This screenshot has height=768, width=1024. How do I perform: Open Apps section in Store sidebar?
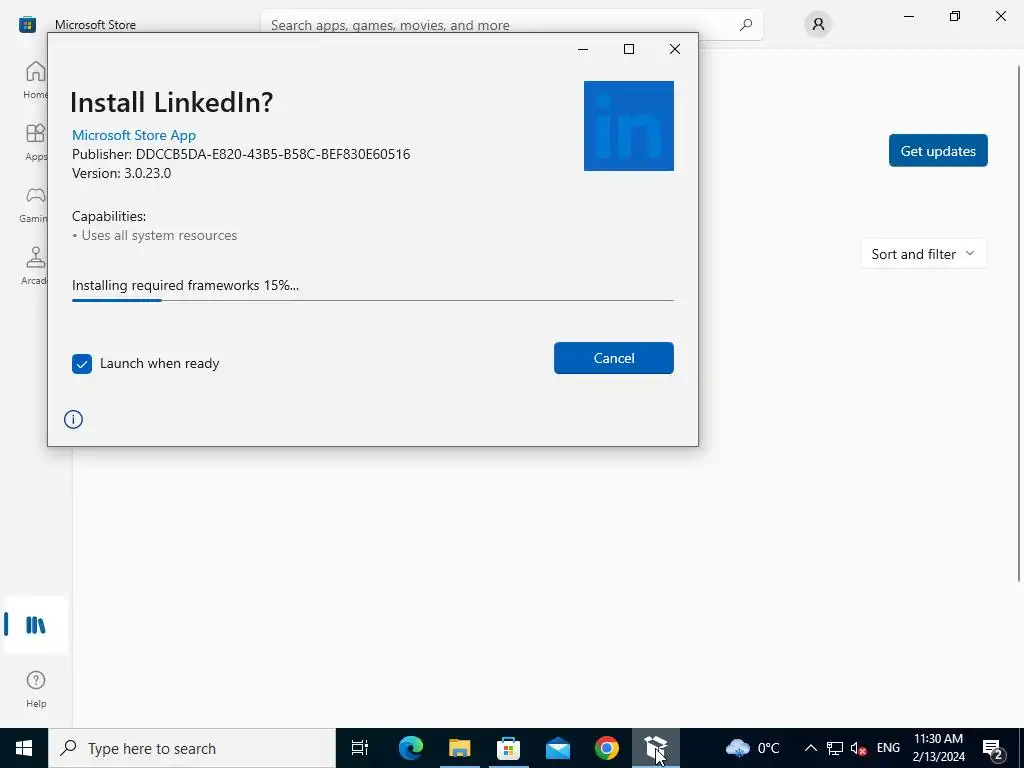35,142
